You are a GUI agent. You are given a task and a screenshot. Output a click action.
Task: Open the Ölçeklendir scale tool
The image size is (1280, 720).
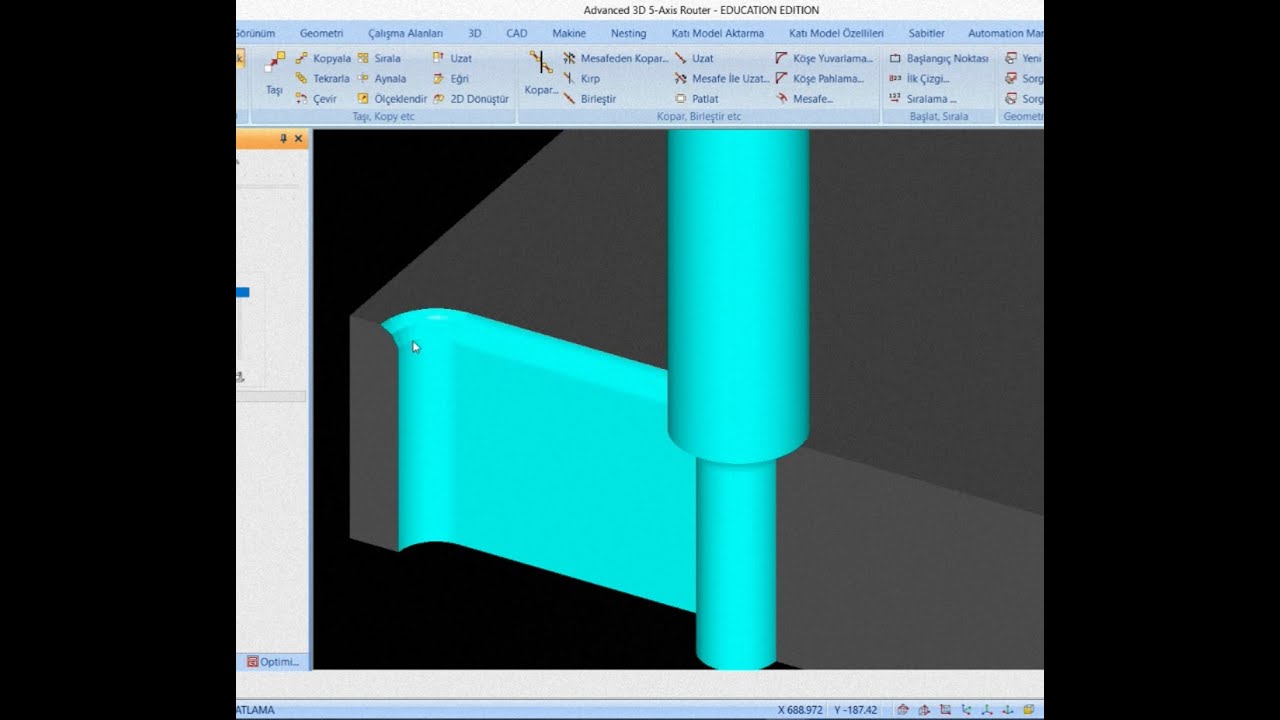(392, 99)
